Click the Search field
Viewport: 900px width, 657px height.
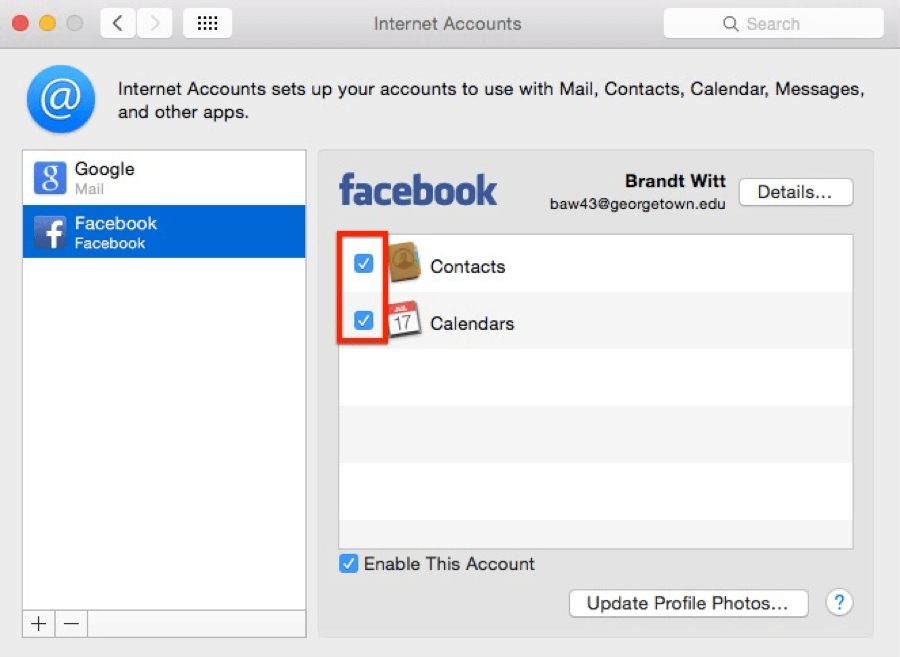coord(773,24)
